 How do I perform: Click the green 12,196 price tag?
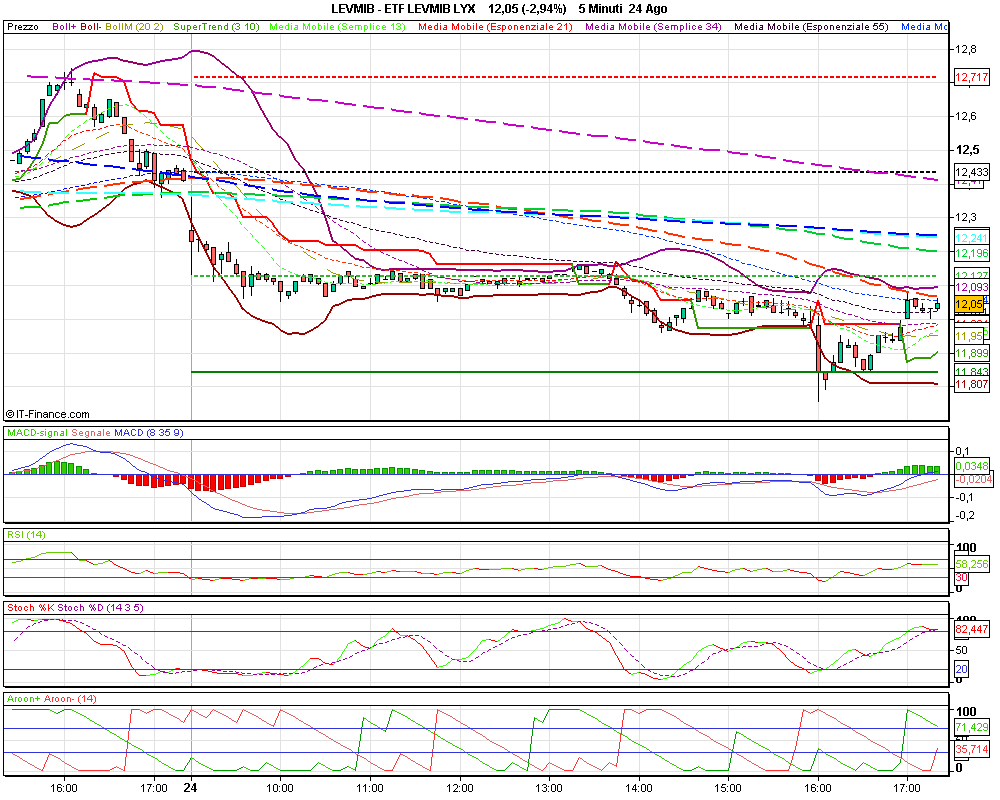972,253
